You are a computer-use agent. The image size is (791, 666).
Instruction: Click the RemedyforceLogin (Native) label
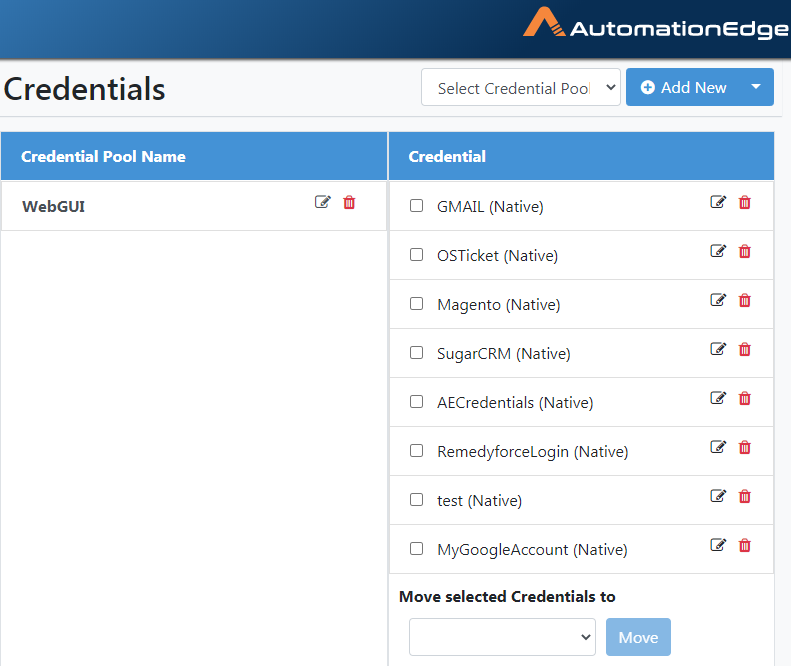pyautogui.click(x=533, y=451)
